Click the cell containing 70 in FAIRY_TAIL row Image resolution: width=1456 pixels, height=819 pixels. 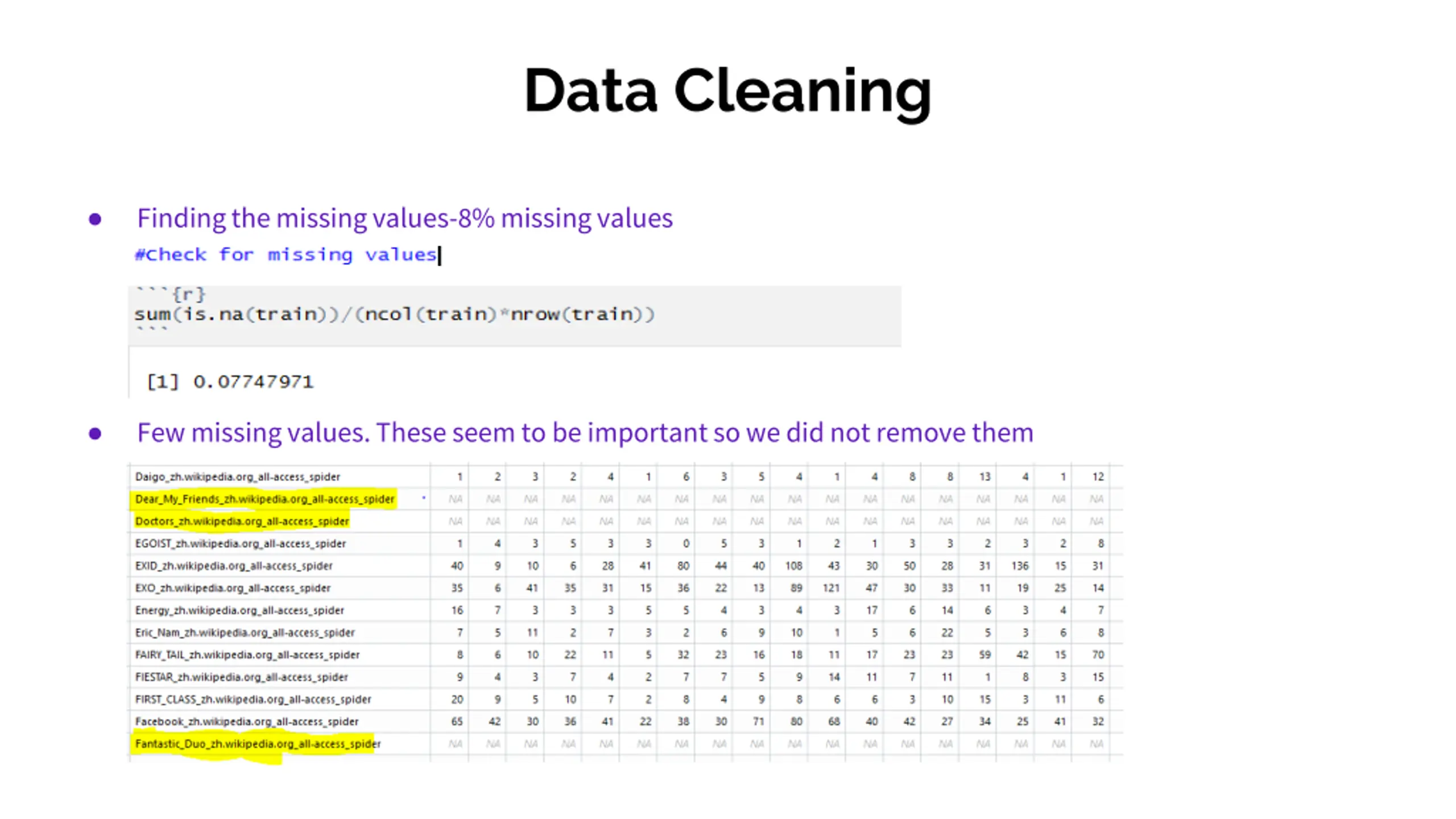click(x=1098, y=655)
